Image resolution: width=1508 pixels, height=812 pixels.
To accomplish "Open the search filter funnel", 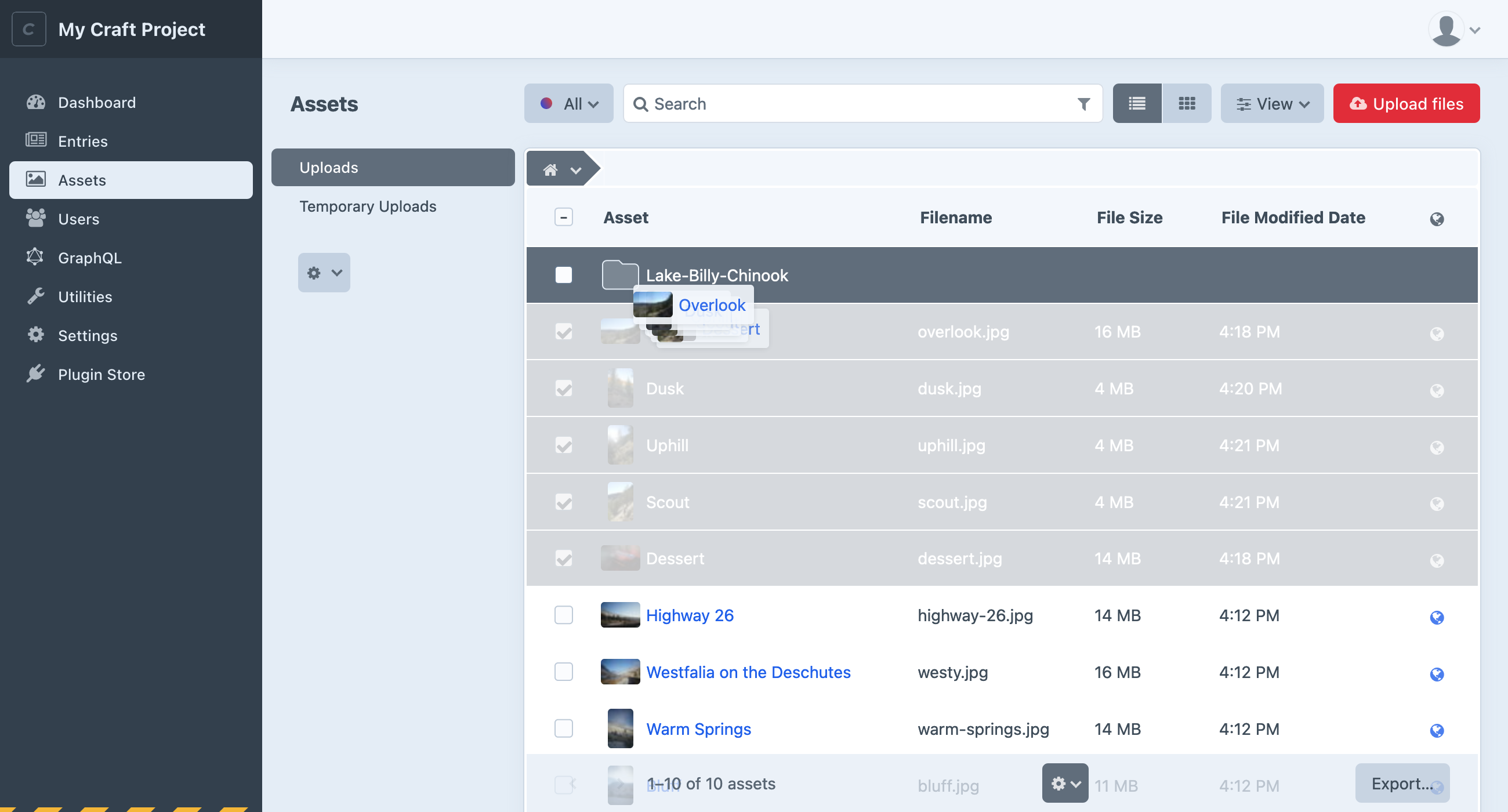I will (x=1083, y=103).
